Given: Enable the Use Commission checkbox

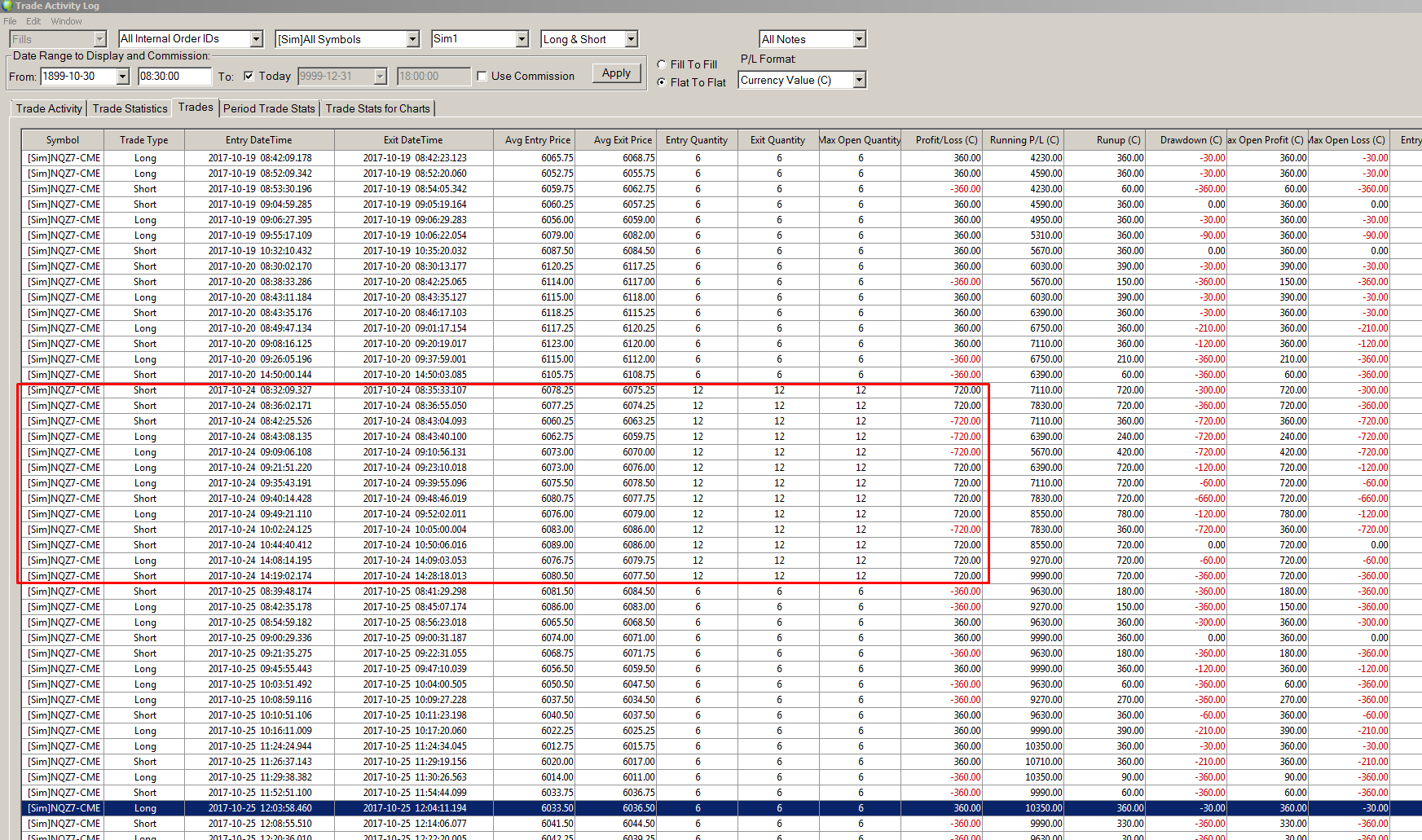Looking at the screenshot, I should tap(482, 76).
